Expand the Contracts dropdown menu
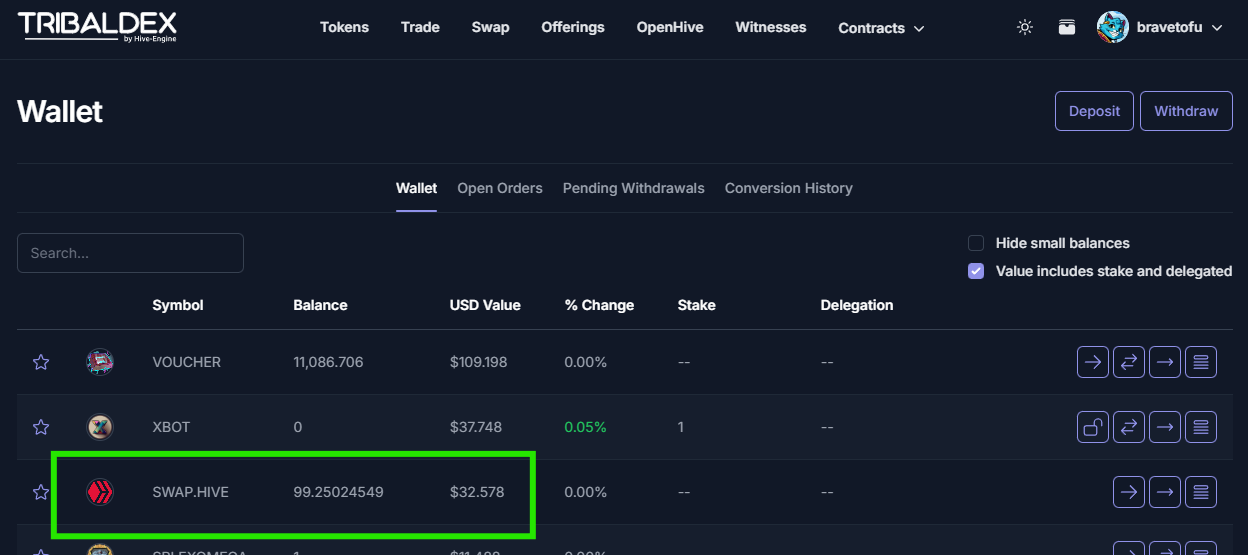This screenshot has height=555, width=1248. [x=881, y=28]
